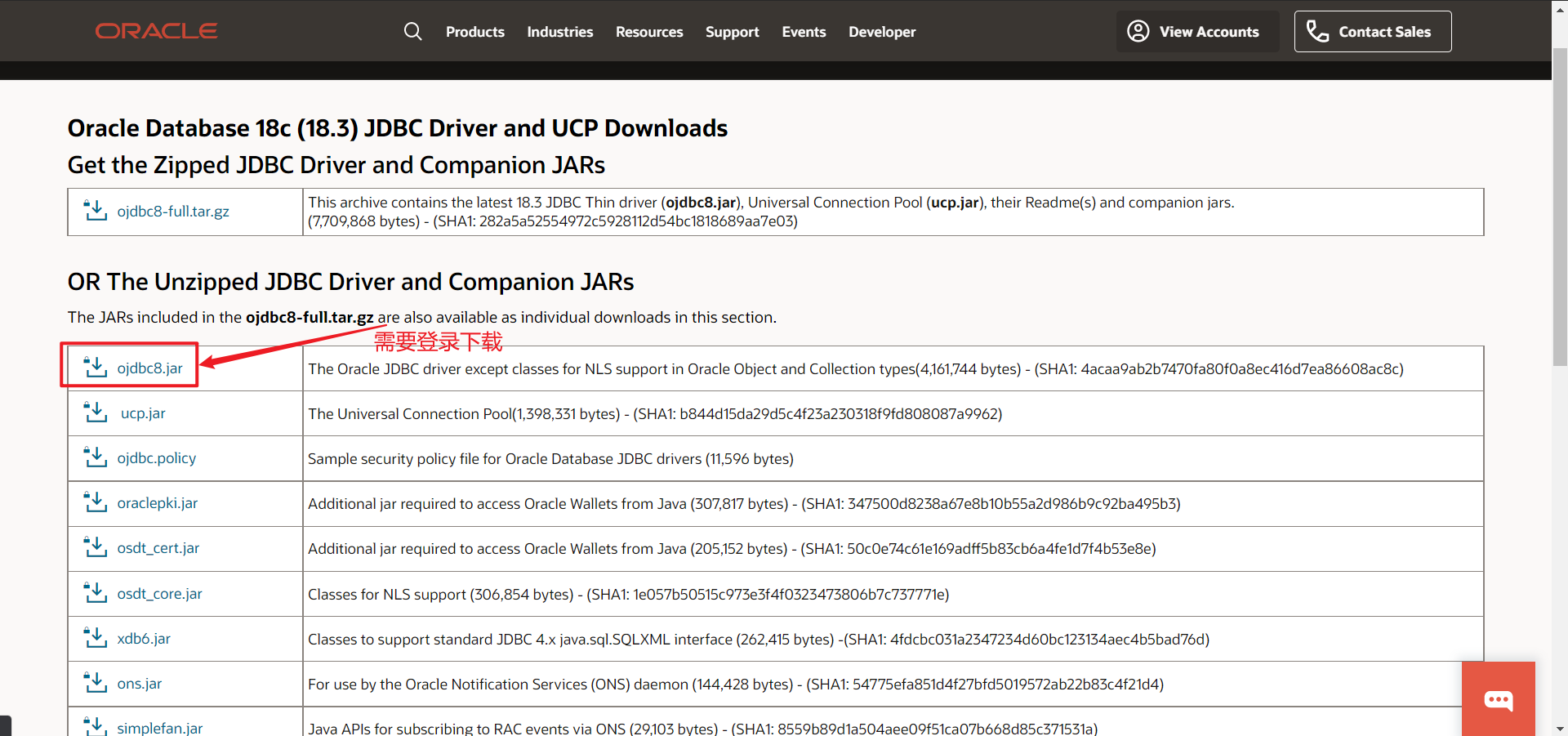Image resolution: width=1568 pixels, height=736 pixels.
Task: Download the ojdbc8.jar file link
Action: 150,368
